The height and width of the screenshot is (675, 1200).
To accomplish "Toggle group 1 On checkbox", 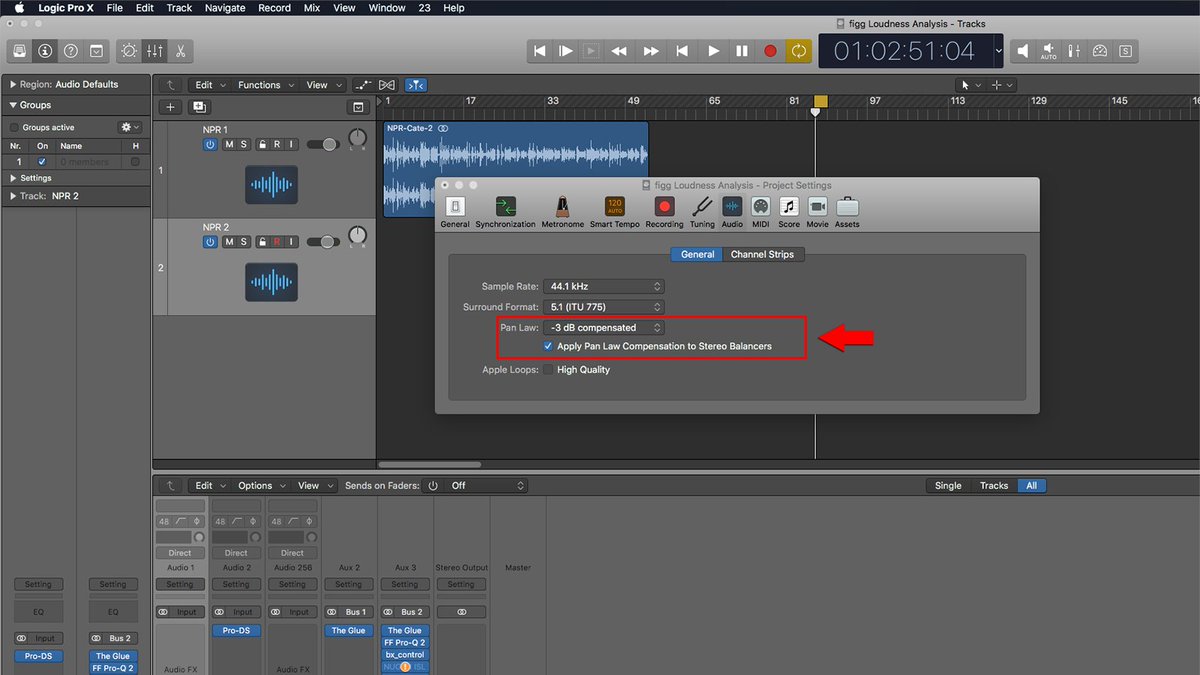I will [x=42, y=161].
